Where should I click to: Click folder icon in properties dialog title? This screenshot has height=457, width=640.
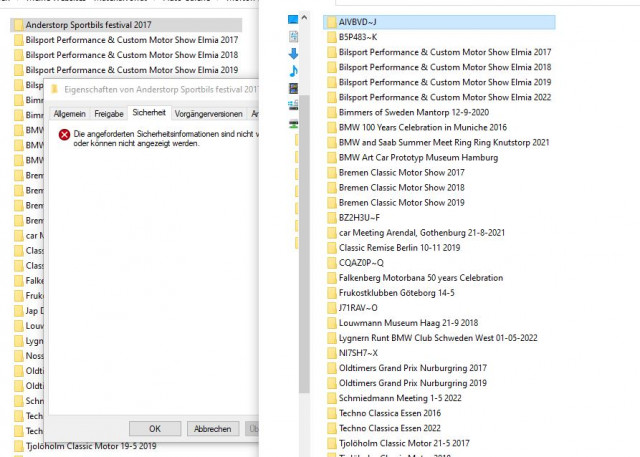point(54,89)
